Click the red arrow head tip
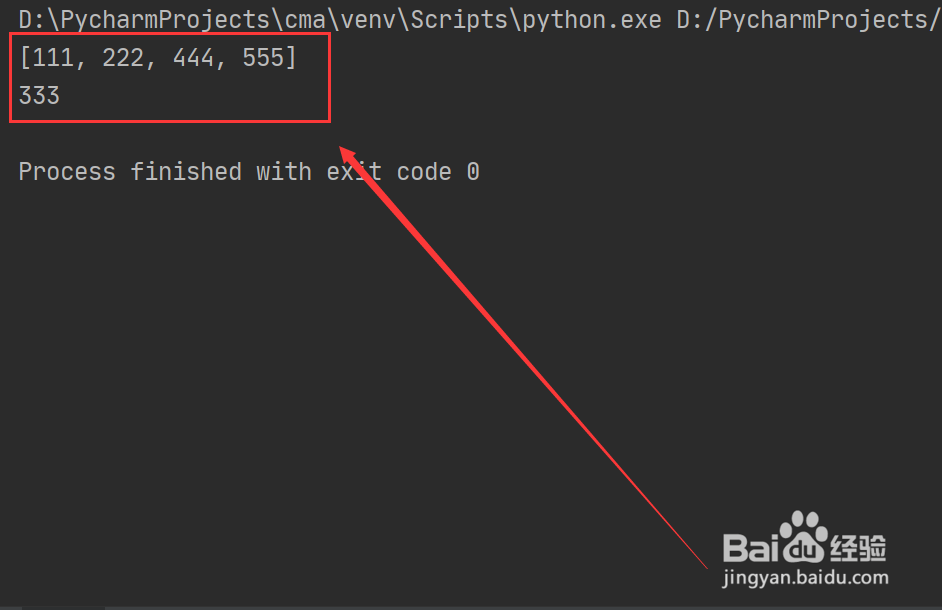The width and height of the screenshot is (942, 610). click(341, 148)
